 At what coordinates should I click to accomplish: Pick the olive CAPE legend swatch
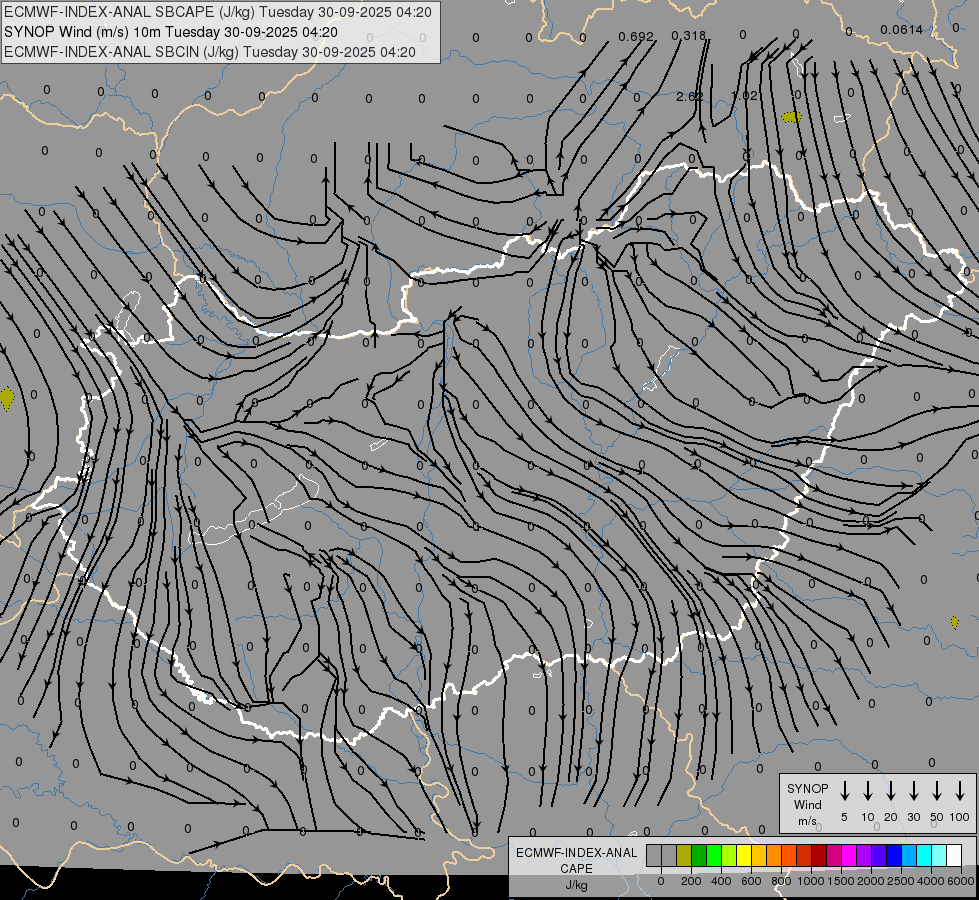[684, 855]
